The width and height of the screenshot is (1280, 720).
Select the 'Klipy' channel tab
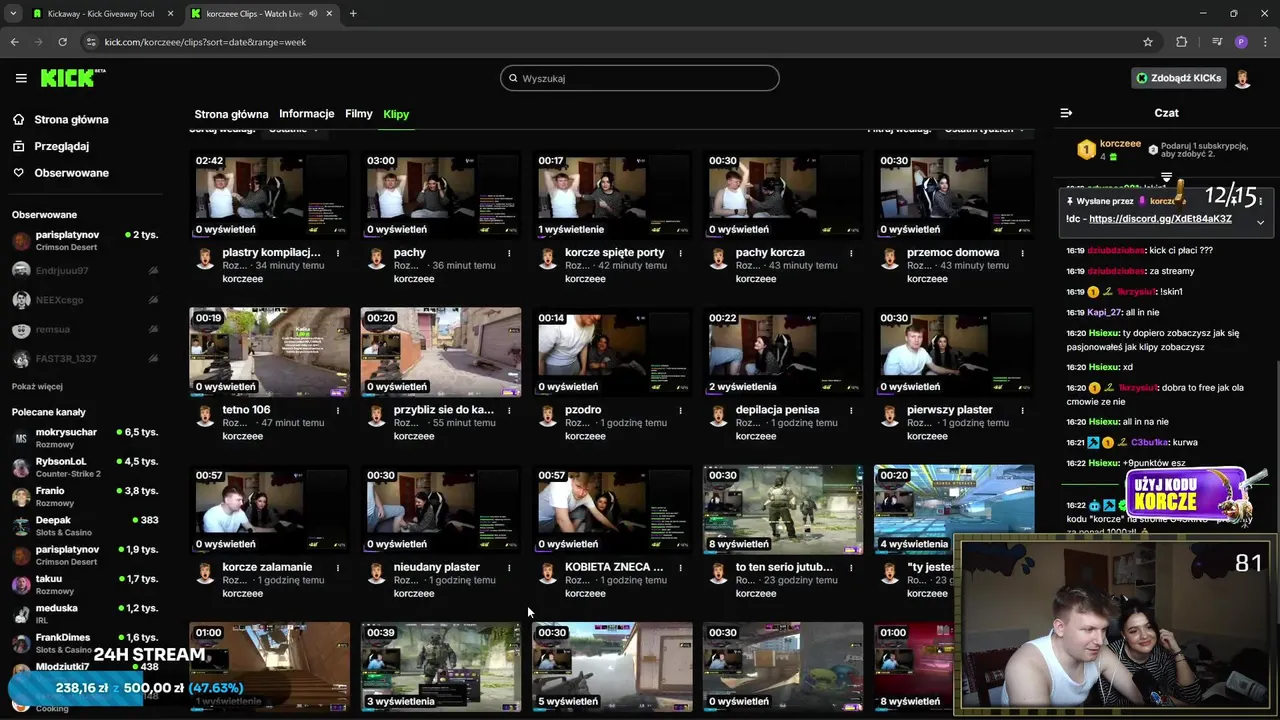(396, 114)
